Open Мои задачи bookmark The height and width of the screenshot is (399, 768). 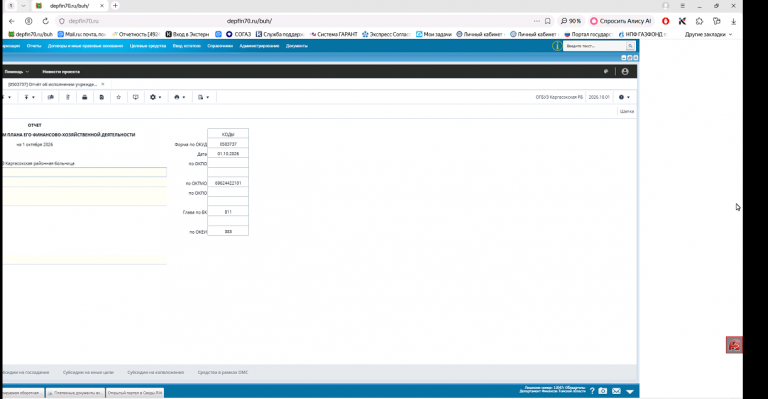coord(433,34)
